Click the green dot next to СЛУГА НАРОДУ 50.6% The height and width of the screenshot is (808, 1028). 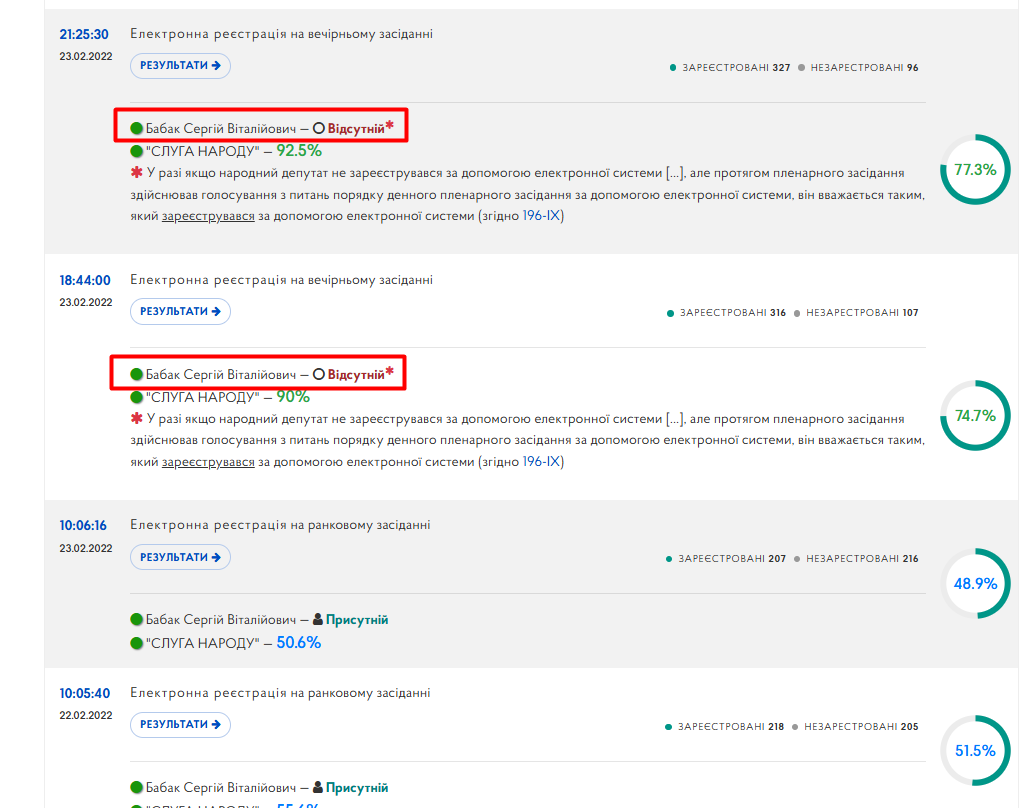136,643
